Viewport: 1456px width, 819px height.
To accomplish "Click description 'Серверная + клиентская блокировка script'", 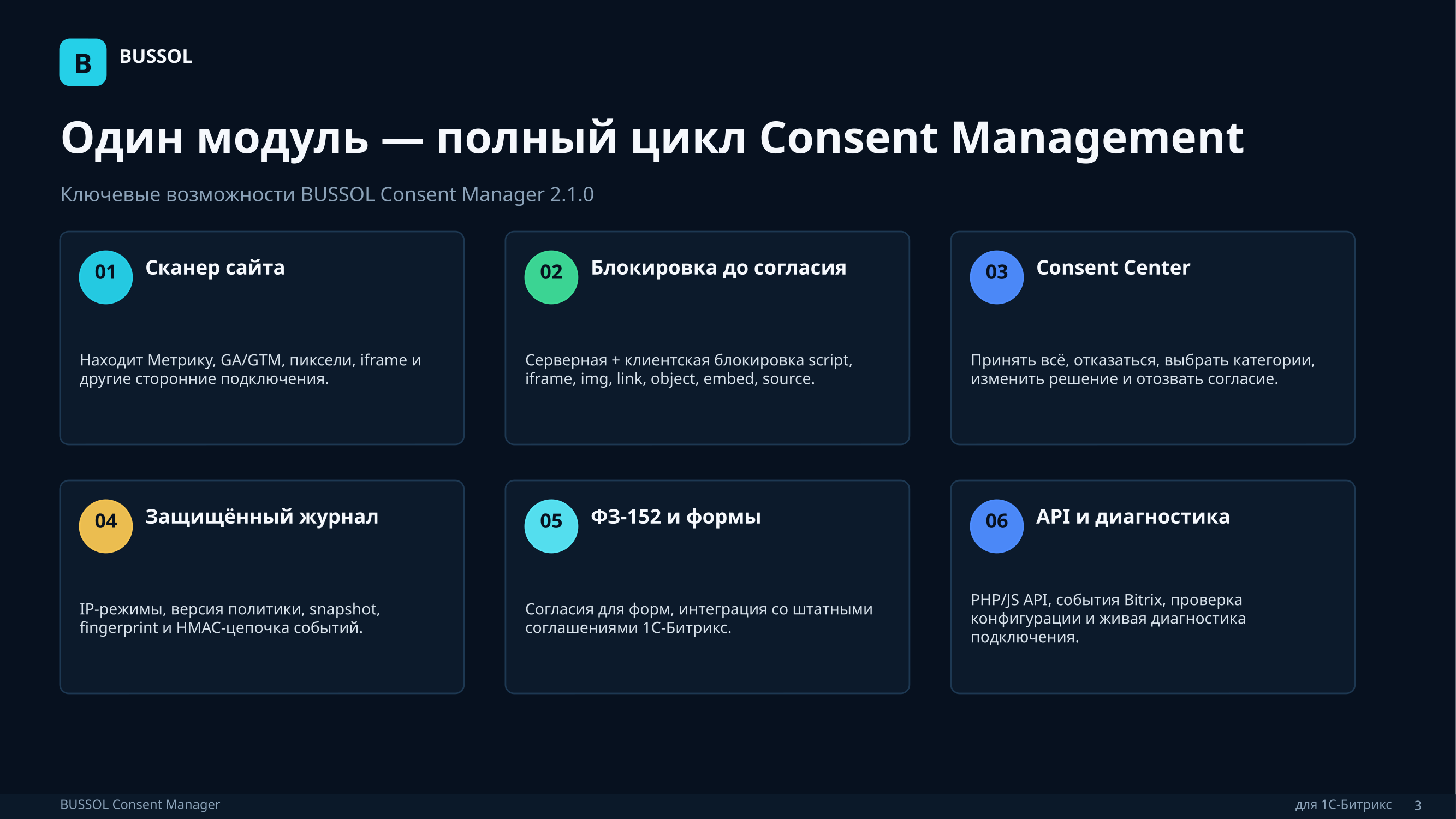I will (x=688, y=369).
